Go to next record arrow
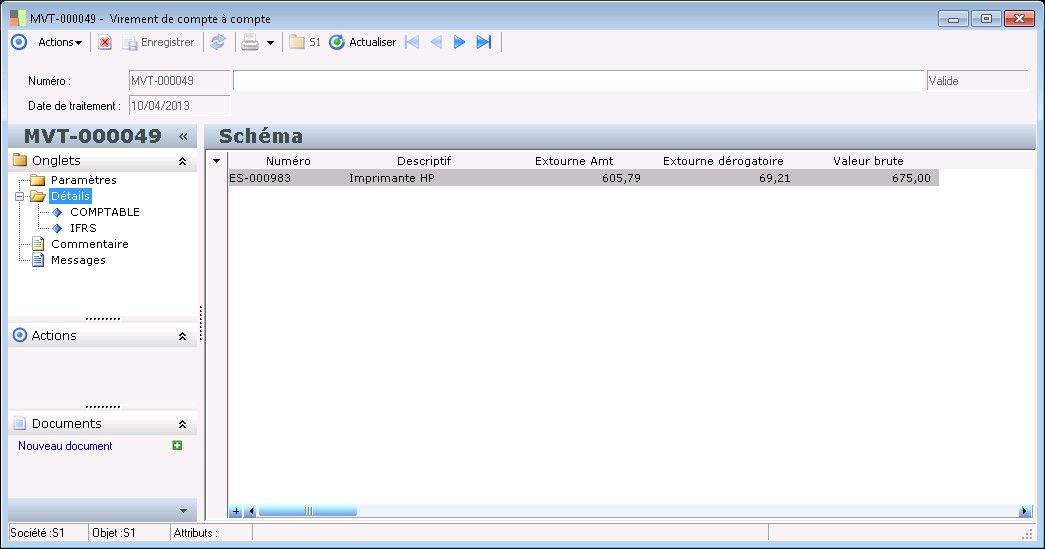 pyautogui.click(x=459, y=42)
